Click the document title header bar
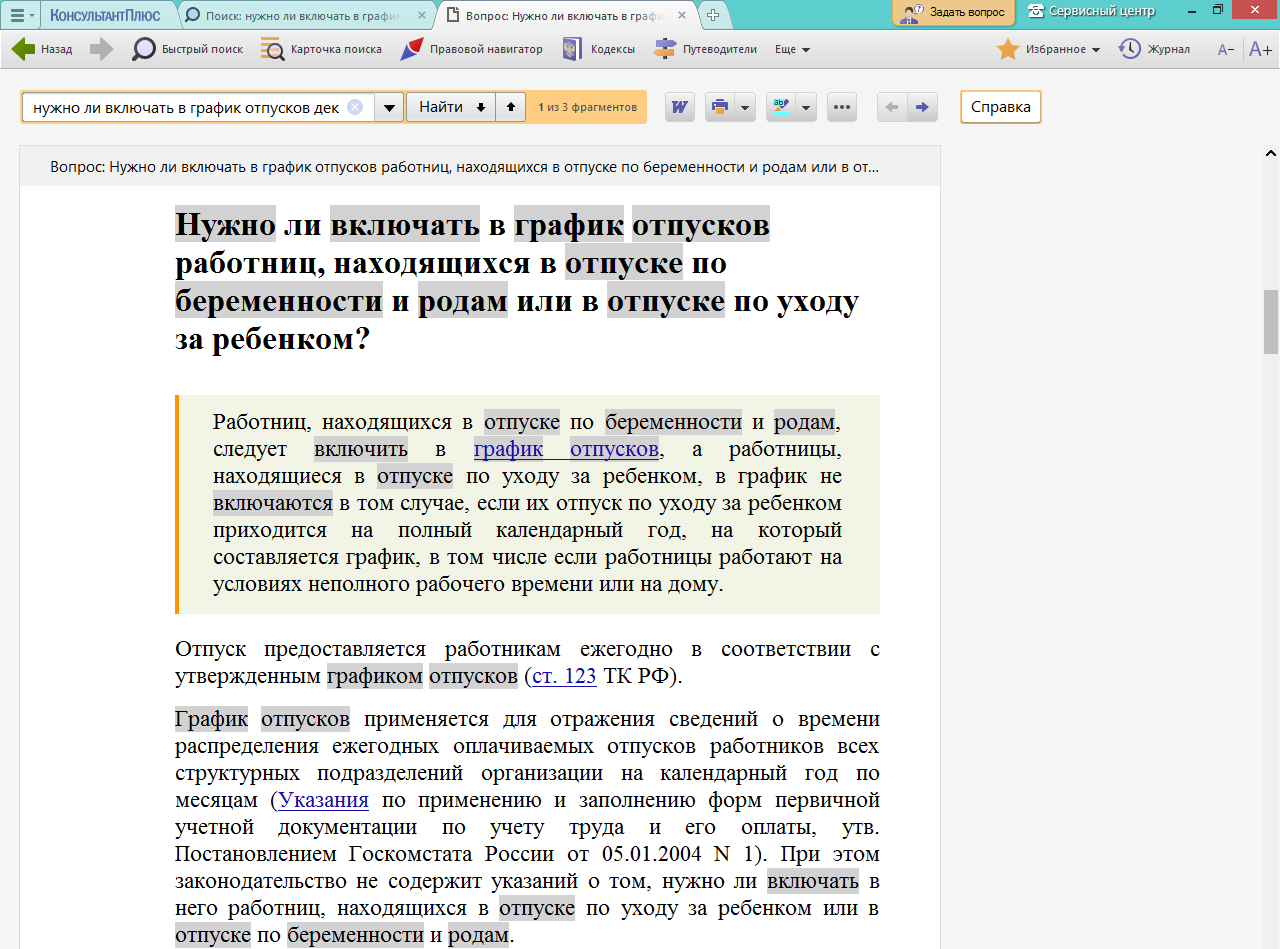This screenshot has width=1280, height=949. pyautogui.click(x=480, y=166)
